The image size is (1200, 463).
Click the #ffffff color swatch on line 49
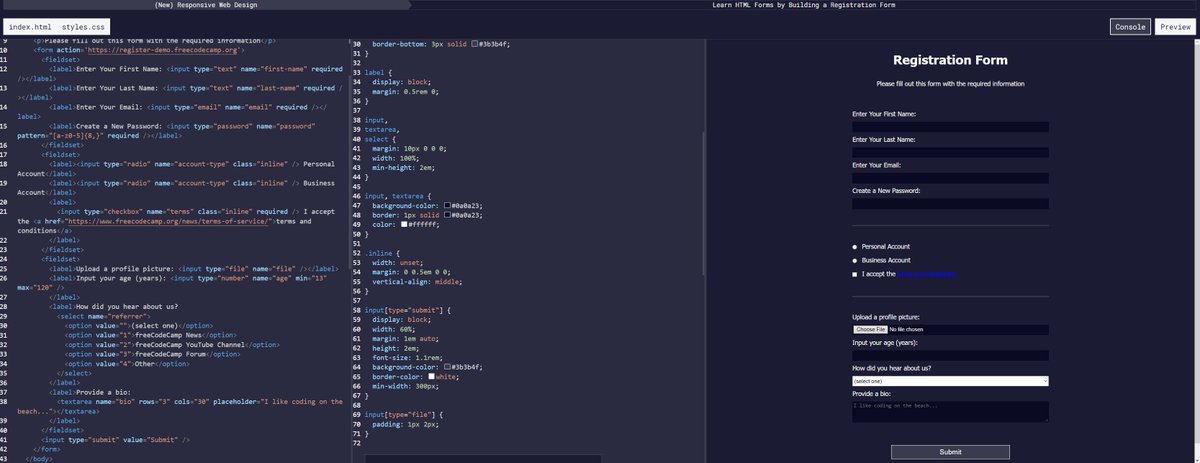(x=403, y=223)
